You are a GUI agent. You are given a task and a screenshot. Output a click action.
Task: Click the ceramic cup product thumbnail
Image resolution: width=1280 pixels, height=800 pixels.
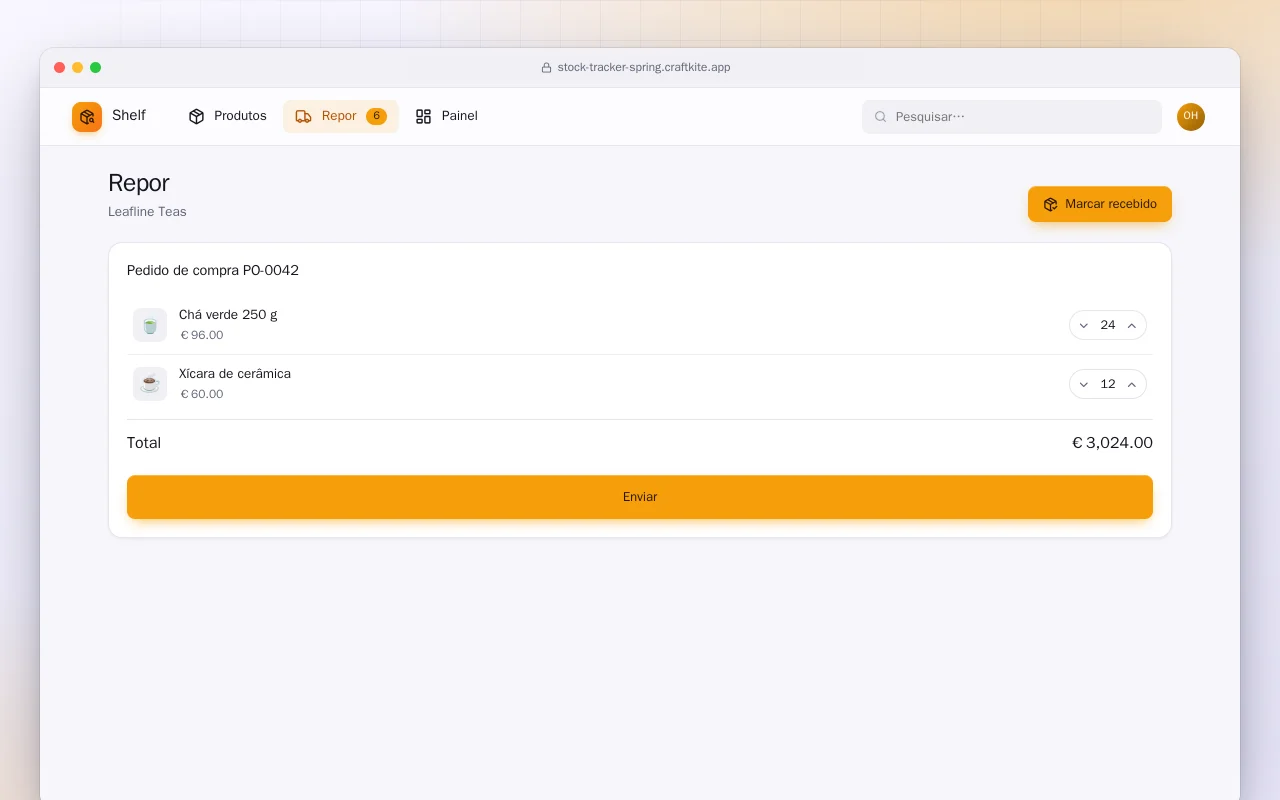tap(150, 384)
